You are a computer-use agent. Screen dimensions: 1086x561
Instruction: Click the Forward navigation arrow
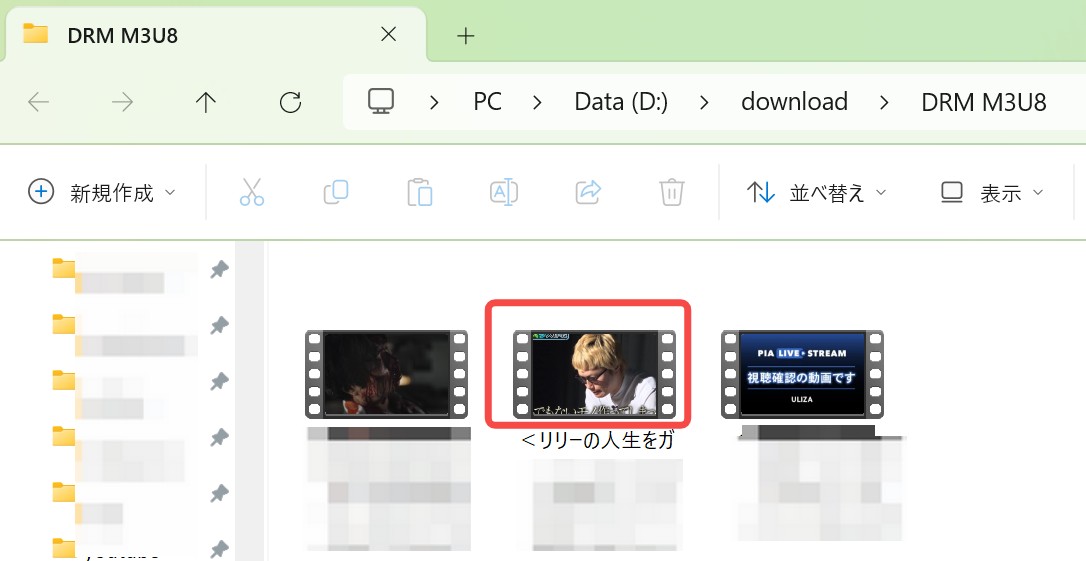[x=123, y=103]
